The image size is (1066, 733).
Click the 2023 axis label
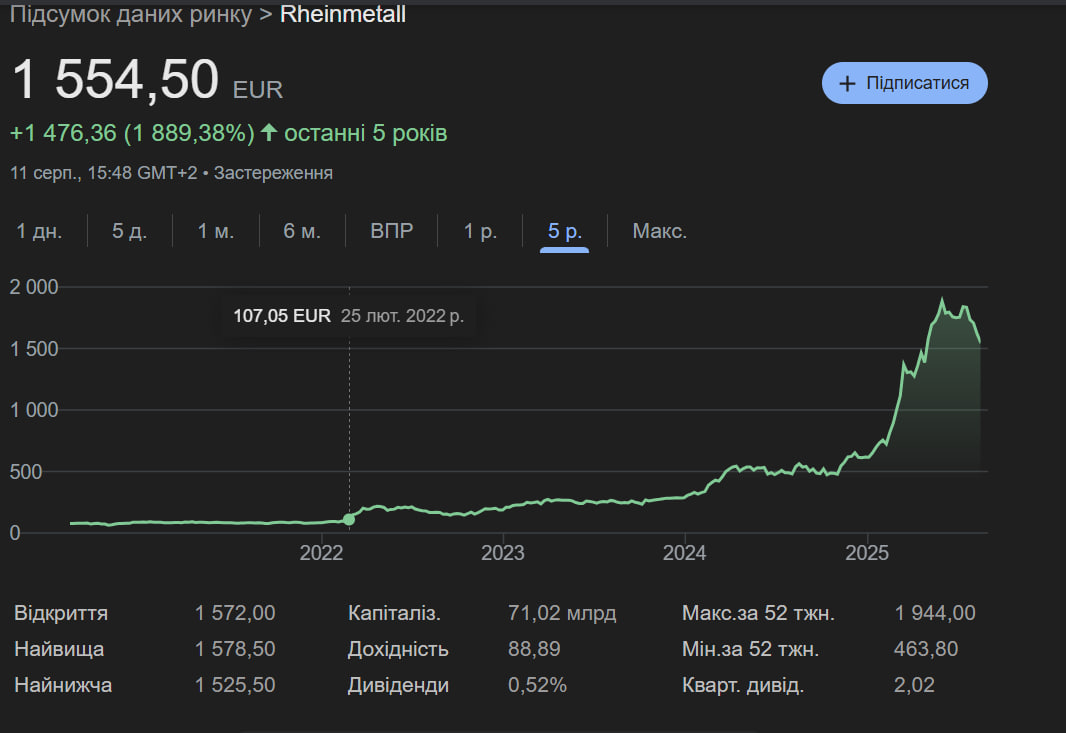(502, 553)
